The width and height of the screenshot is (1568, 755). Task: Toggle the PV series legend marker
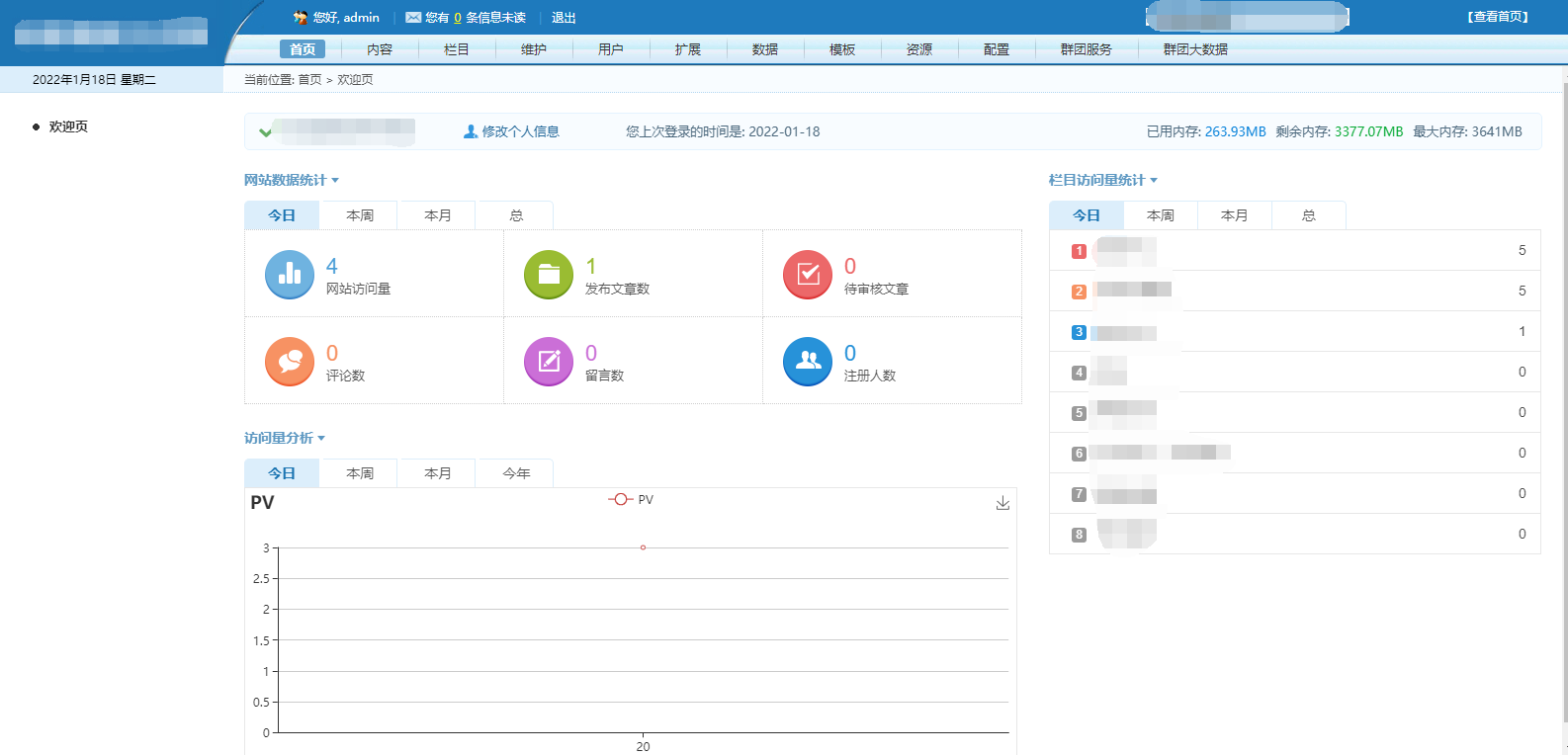click(620, 500)
